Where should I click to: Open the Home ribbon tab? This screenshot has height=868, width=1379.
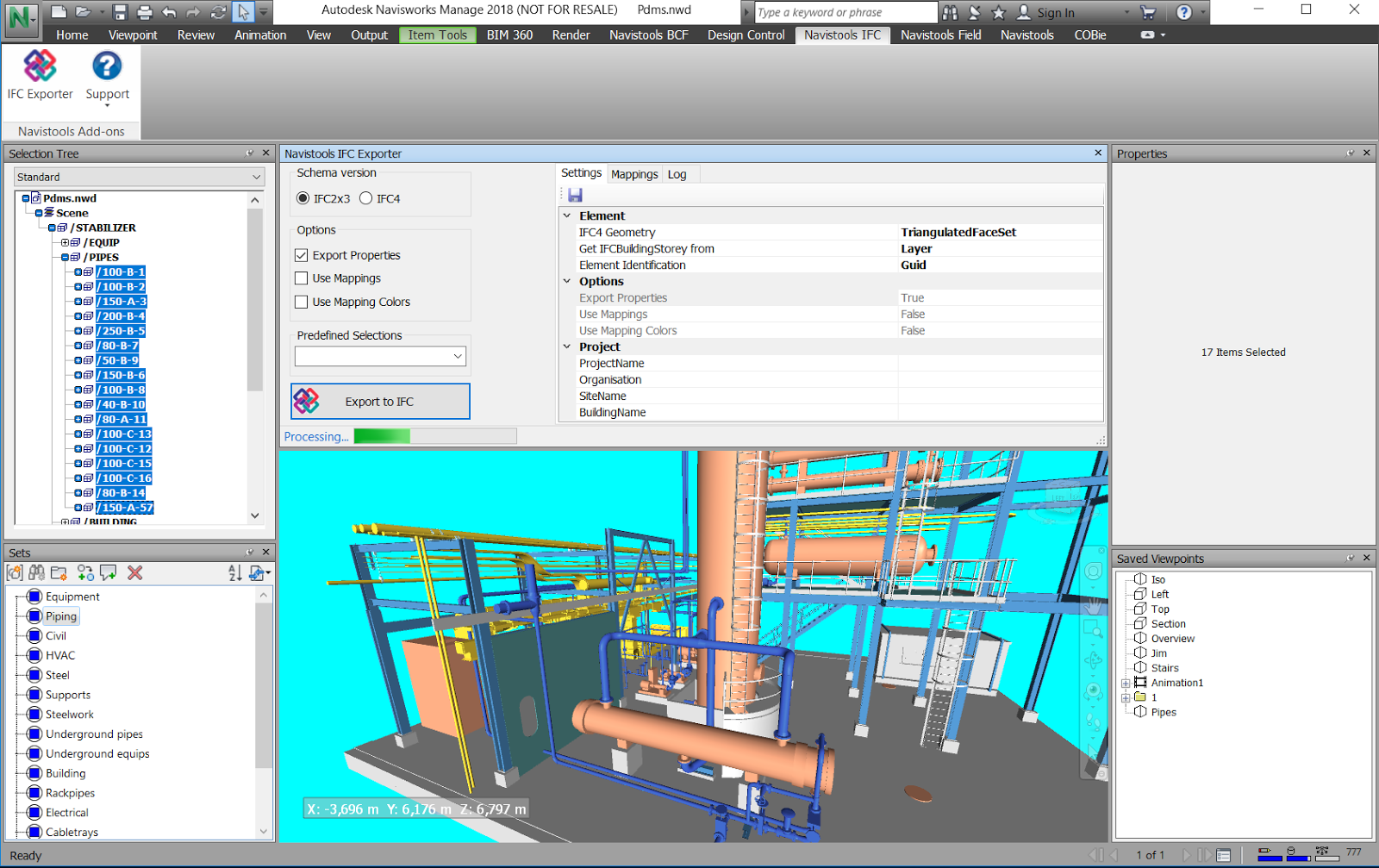point(72,35)
